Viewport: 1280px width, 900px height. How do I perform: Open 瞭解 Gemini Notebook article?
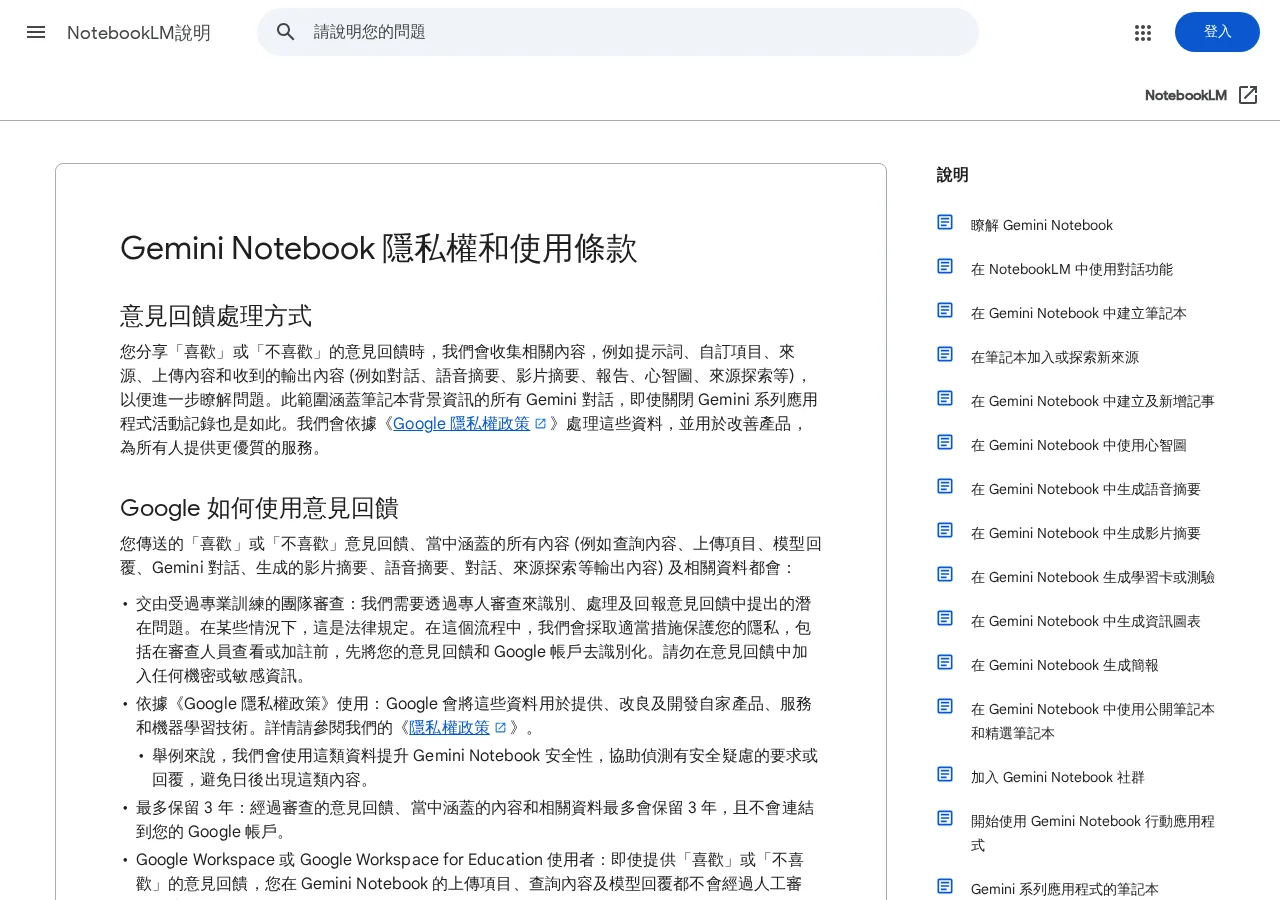coord(1042,225)
